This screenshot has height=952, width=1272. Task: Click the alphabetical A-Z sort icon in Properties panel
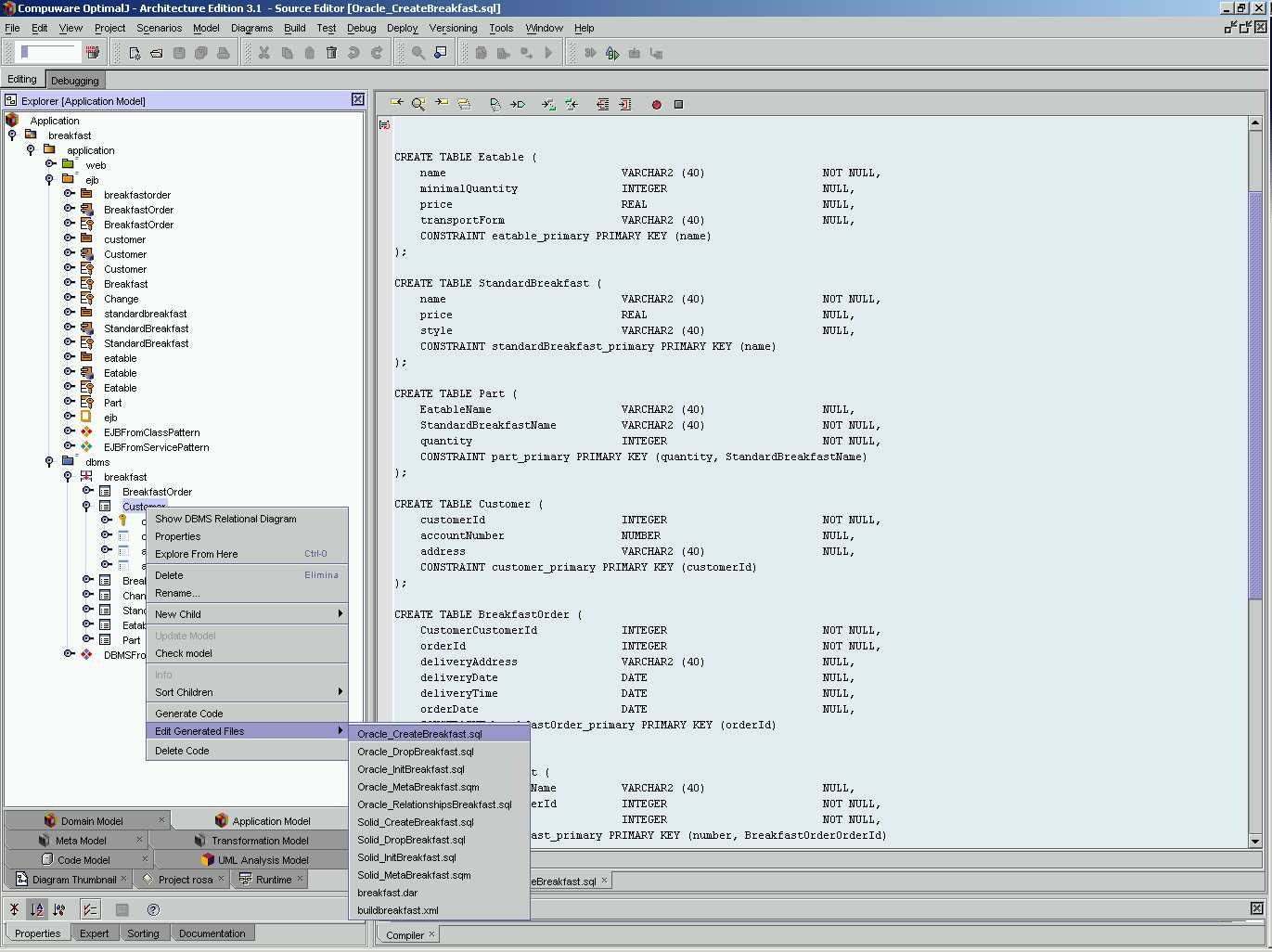(x=36, y=909)
